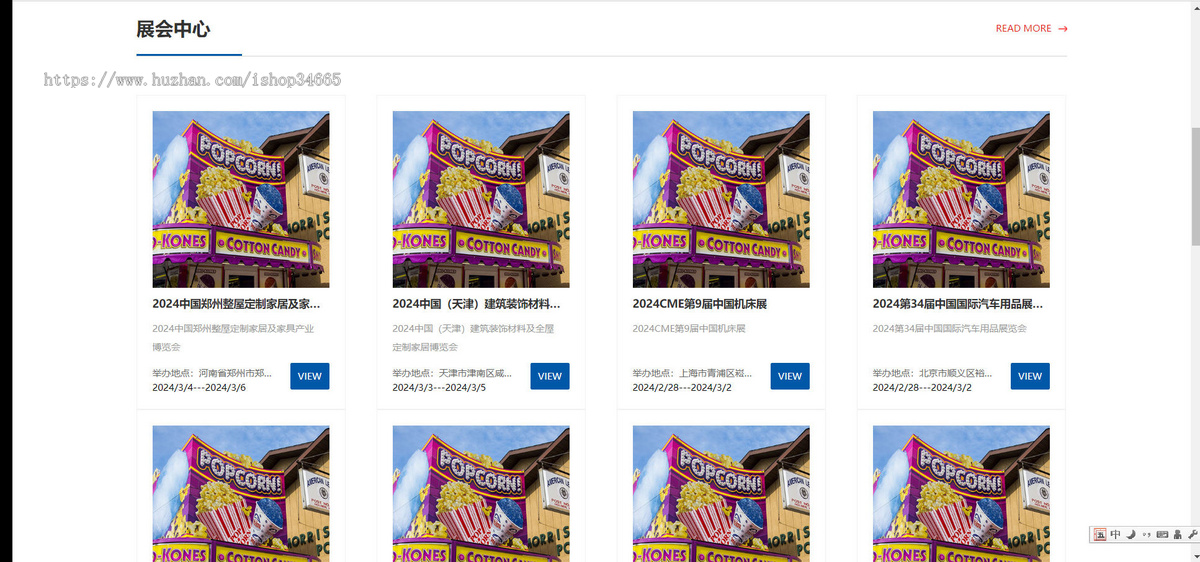Open the 2024中国（天津）建筑装饰材料 title link
The height and width of the screenshot is (562, 1200).
(476, 304)
